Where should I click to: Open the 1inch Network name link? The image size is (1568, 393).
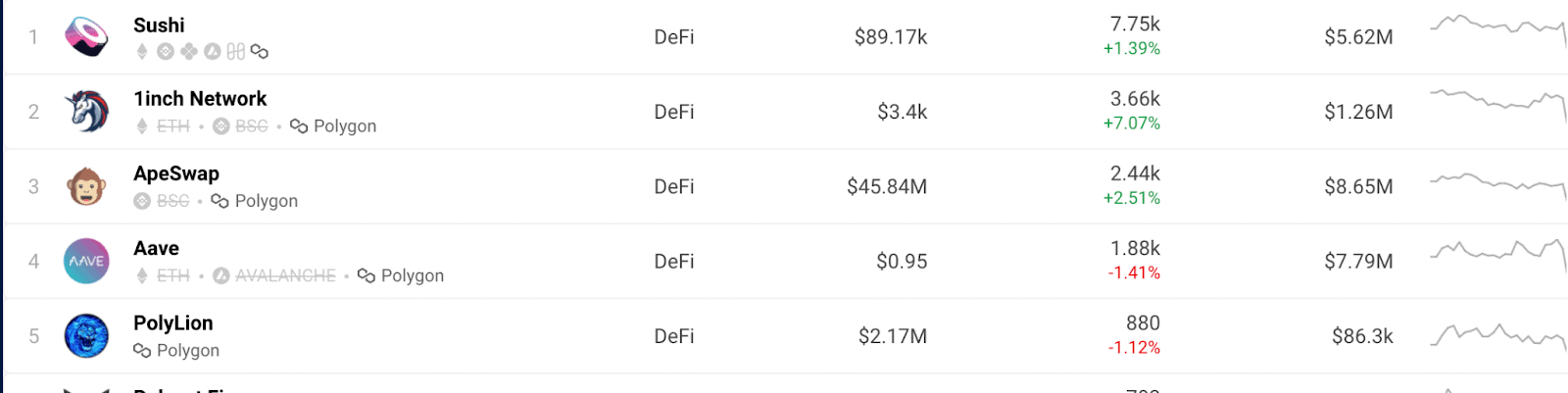[x=200, y=99]
